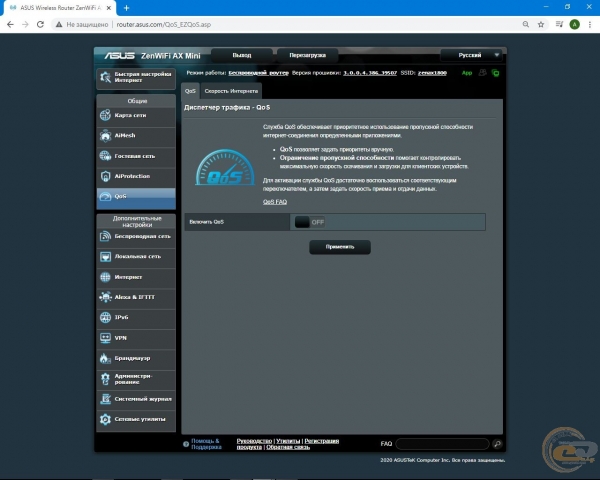600x480 pixels.
Task: Click the Internet (Интернет) globe icon
Action: pyautogui.click(x=105, y=277)
